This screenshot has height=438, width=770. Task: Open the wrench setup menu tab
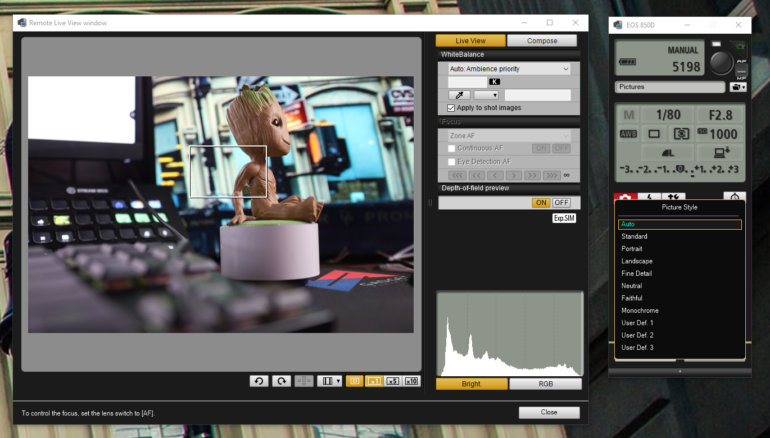click(673, 197)
